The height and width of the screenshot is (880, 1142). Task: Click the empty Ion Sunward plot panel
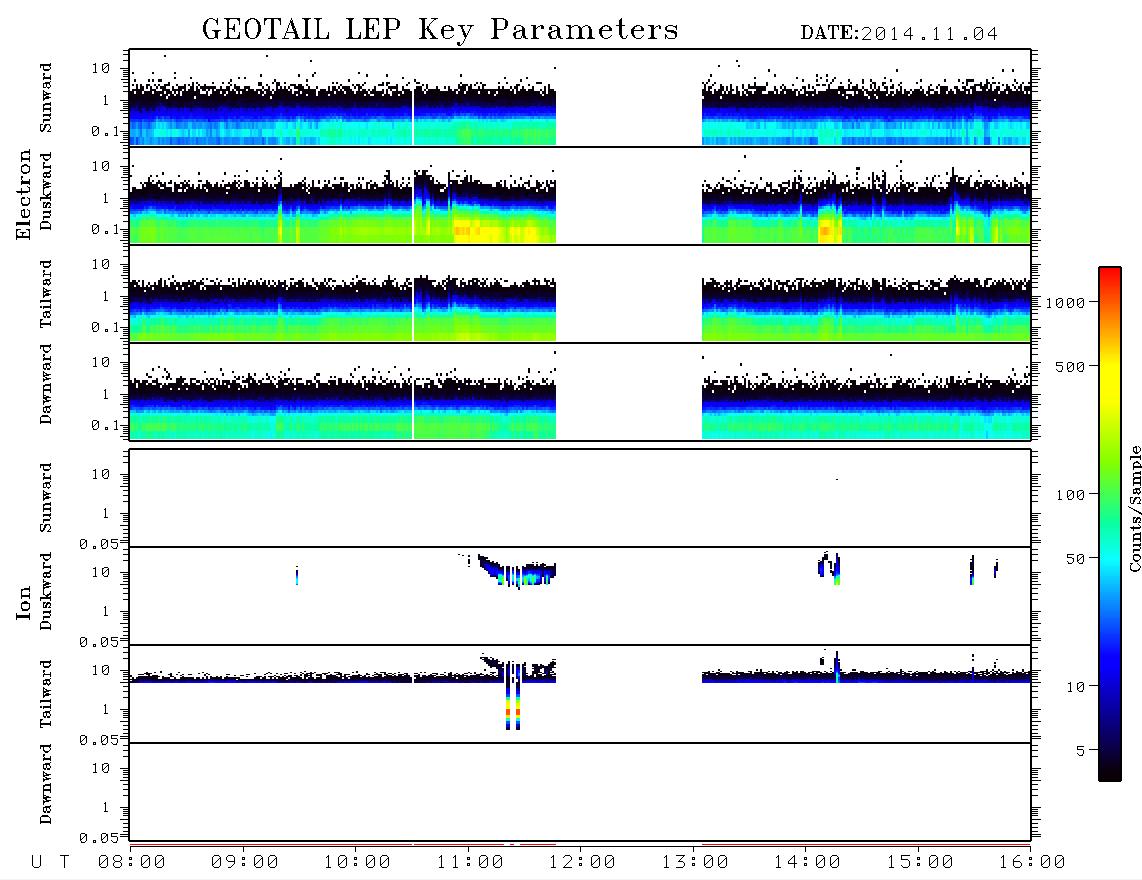point(580,498)
